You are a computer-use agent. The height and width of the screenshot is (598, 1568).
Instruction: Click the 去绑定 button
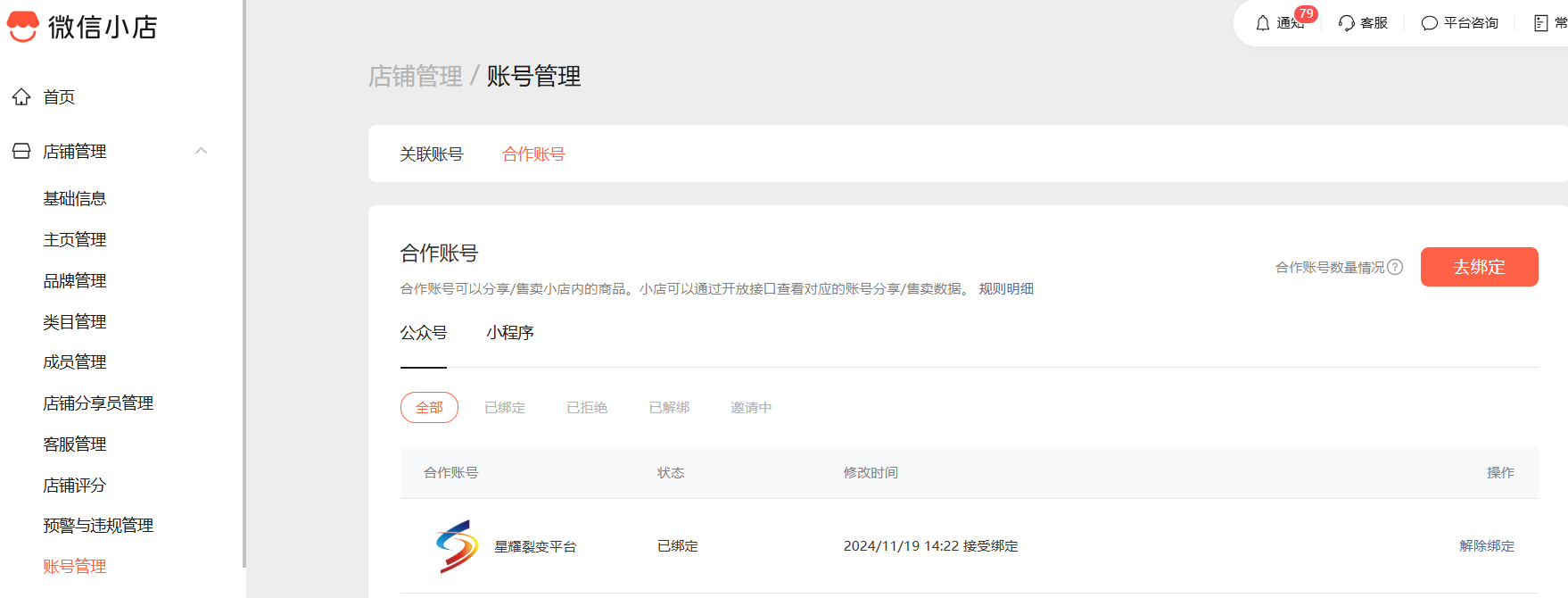point(1479,267)
